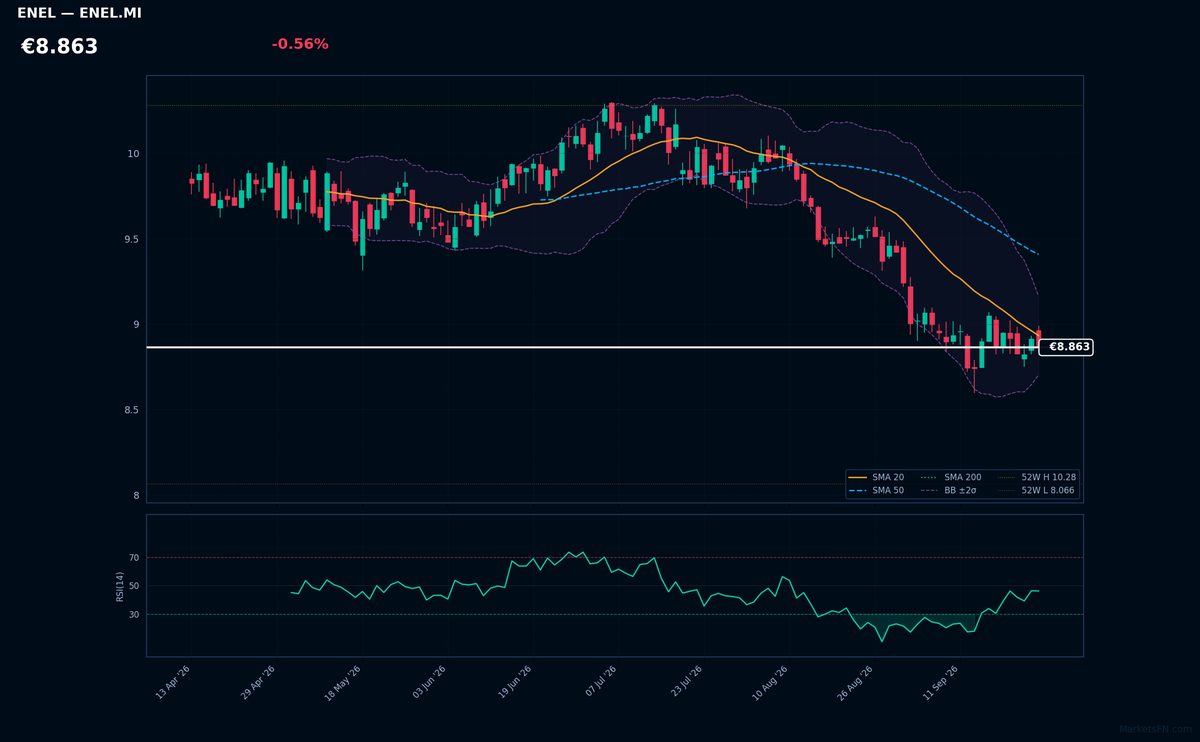Click the y-axis price label 8.5
The height and width of the screenshot is (742, 1200).
pos(131,411)
